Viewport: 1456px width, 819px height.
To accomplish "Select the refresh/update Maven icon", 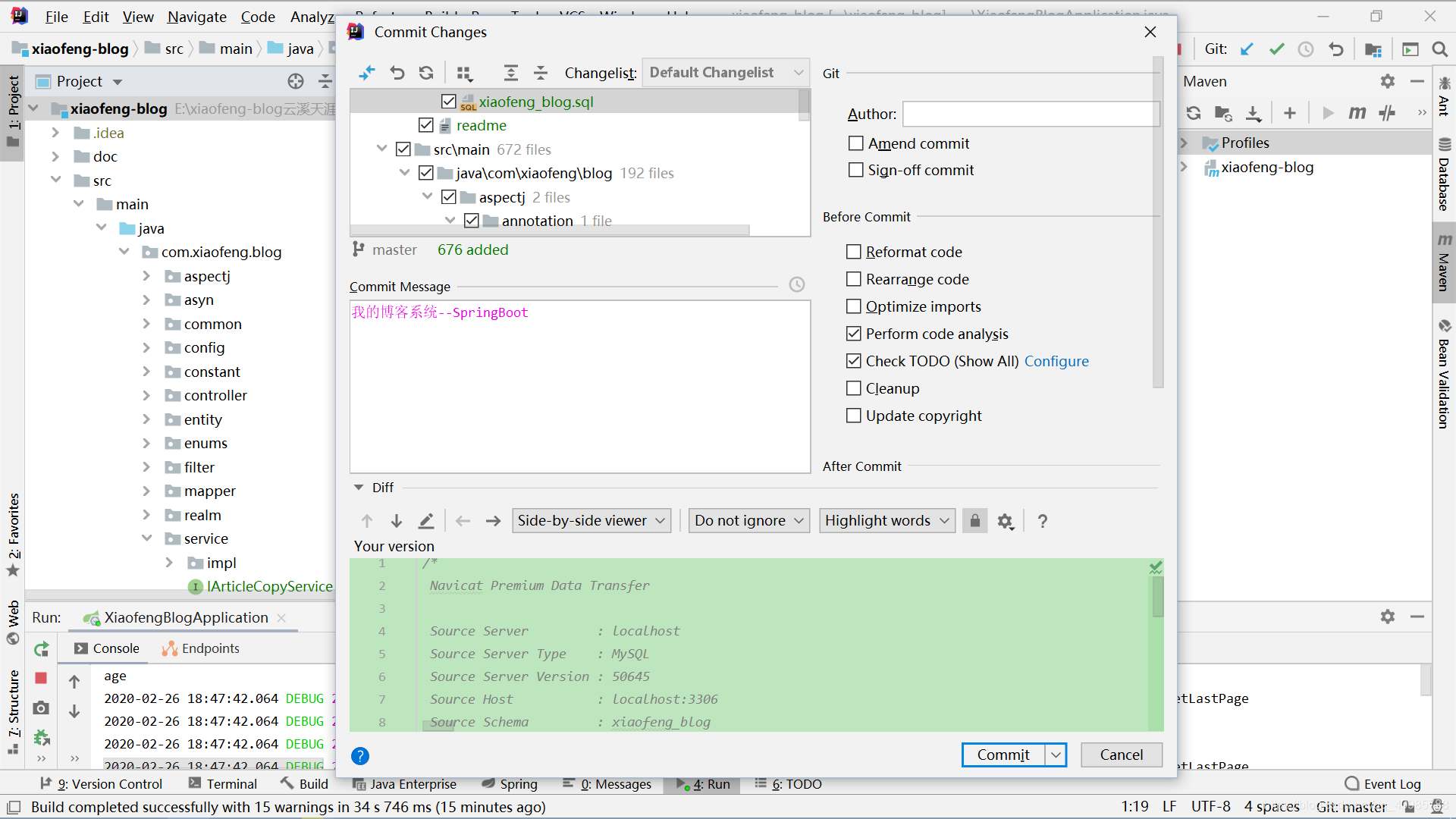I will pos(1191,113).
